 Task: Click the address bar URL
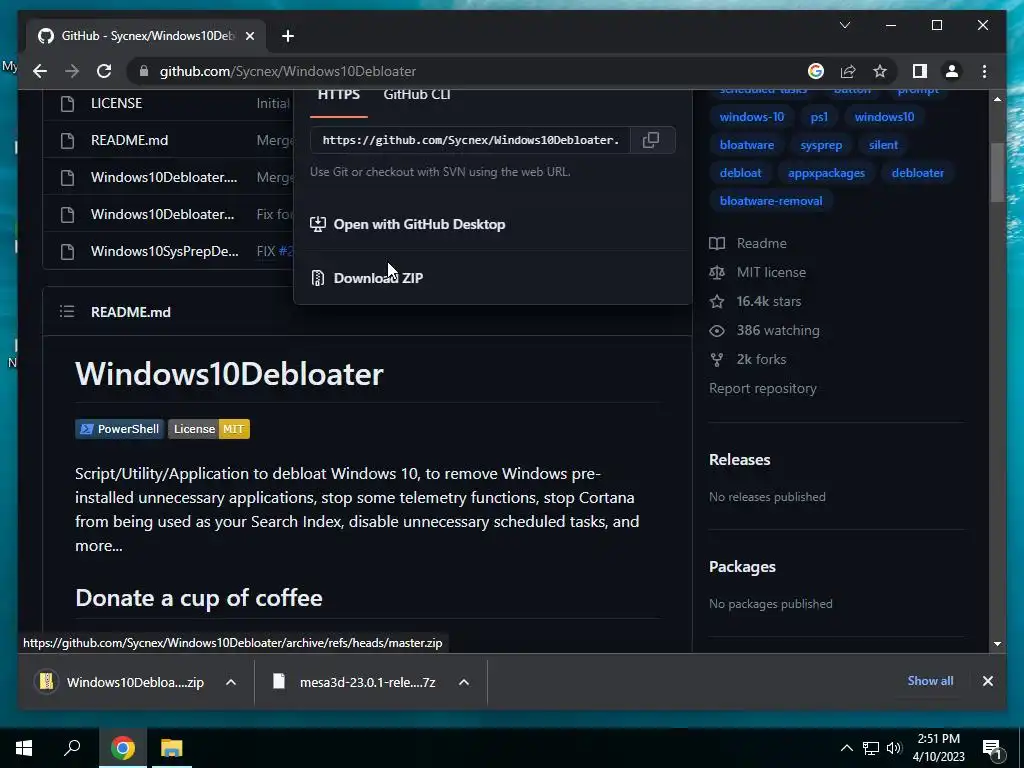pyautogui.click(x=288, y=71)
